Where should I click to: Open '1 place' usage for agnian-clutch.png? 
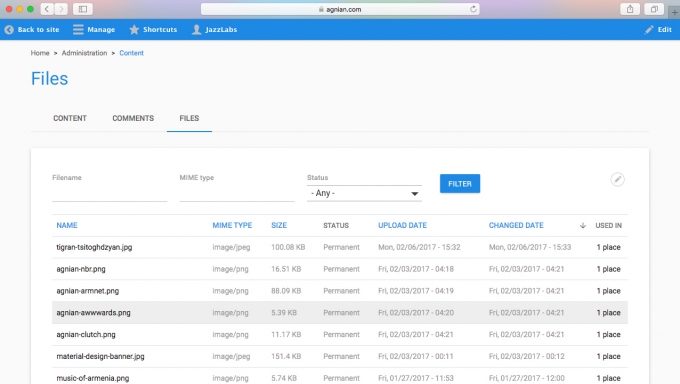click(608, 335)
